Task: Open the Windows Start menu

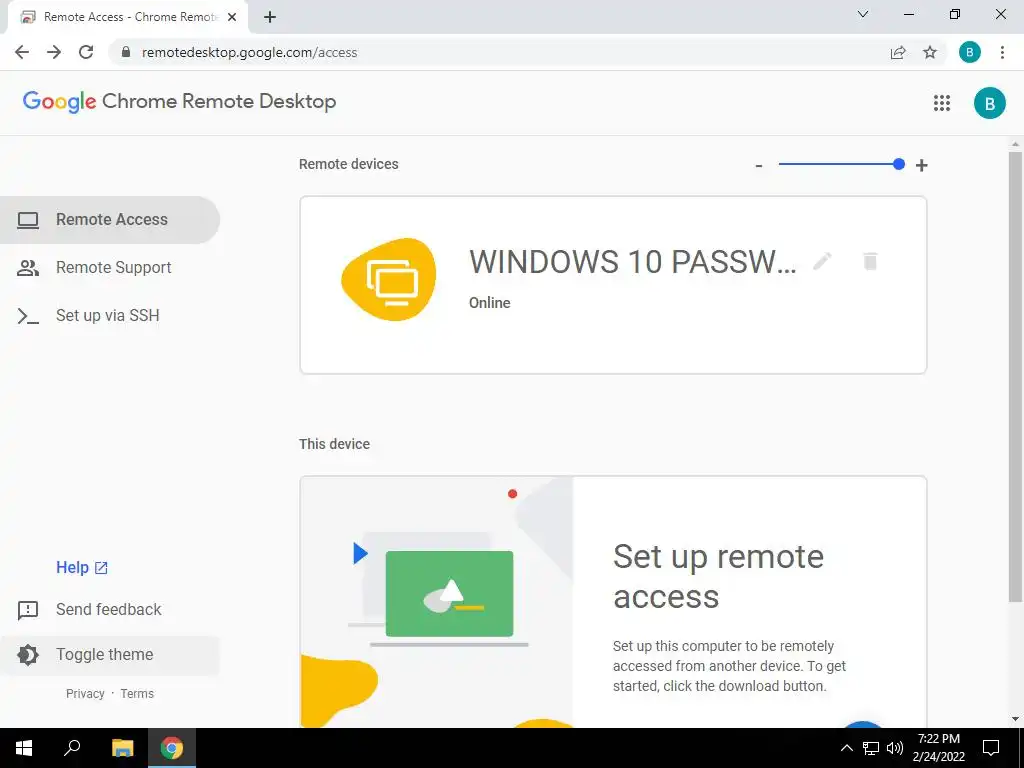Action: [24, 748]
